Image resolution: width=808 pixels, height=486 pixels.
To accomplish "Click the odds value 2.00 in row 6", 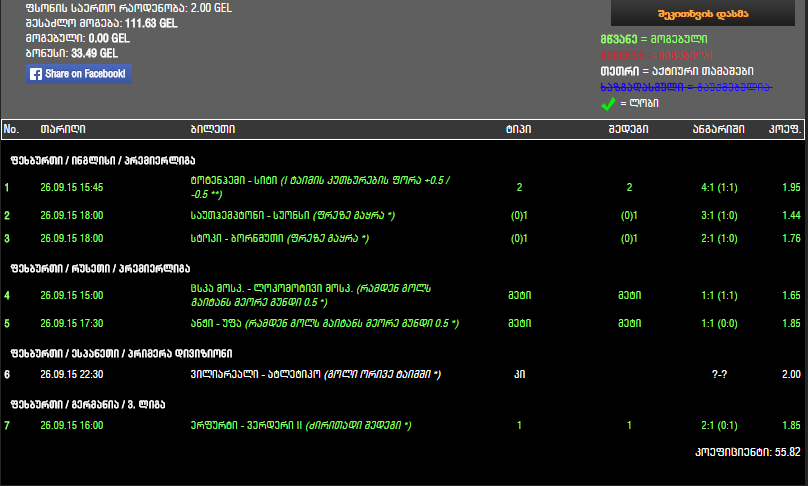I will (791, 374).
